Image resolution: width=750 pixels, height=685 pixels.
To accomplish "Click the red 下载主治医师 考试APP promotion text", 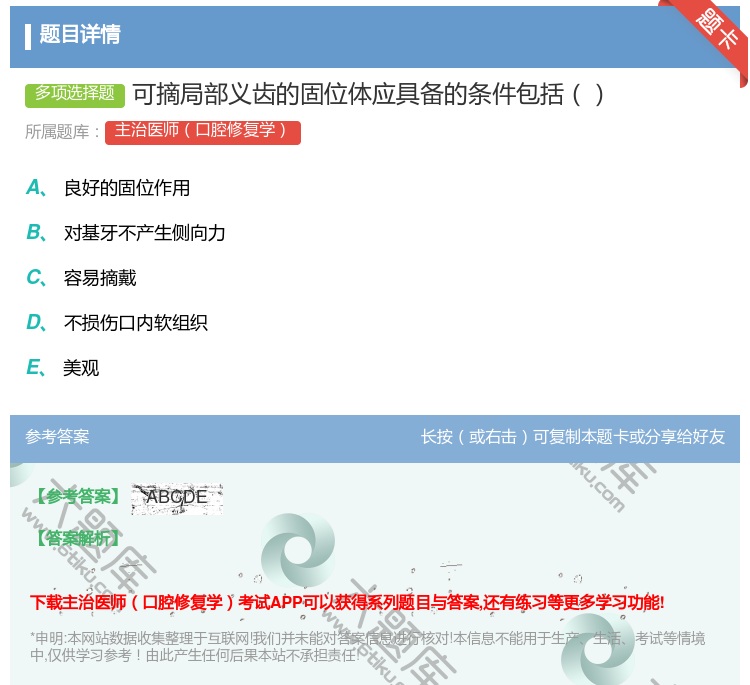I will [347, 602].
